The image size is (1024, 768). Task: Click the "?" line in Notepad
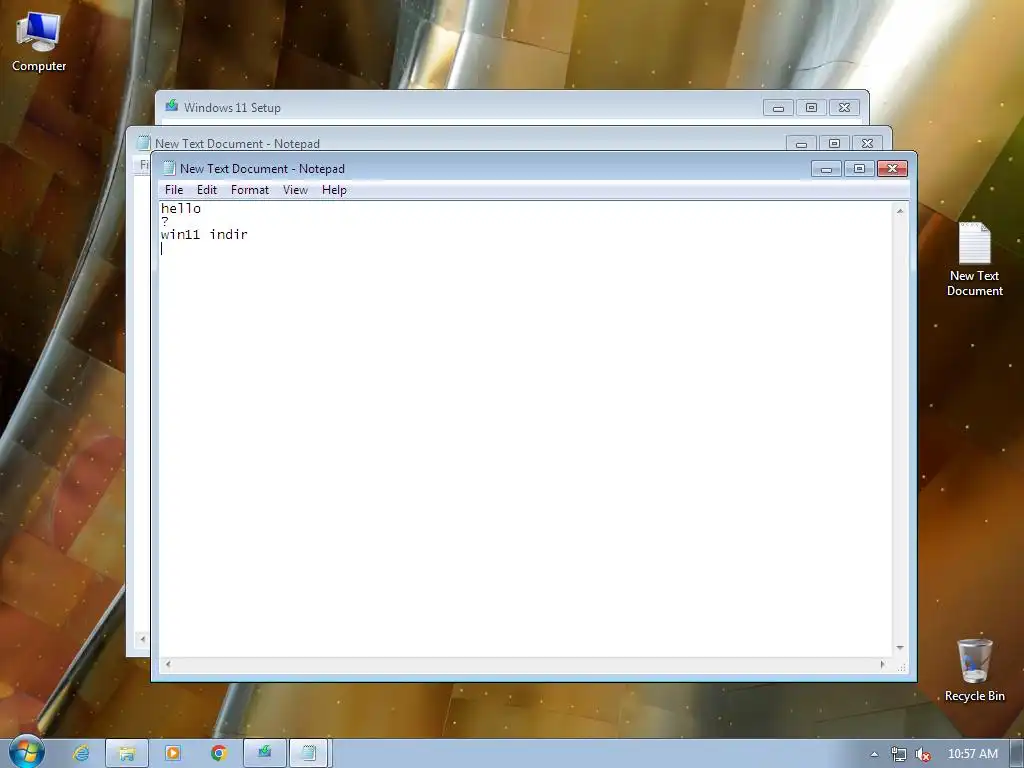pyautogui.click(x=165, y=221)
